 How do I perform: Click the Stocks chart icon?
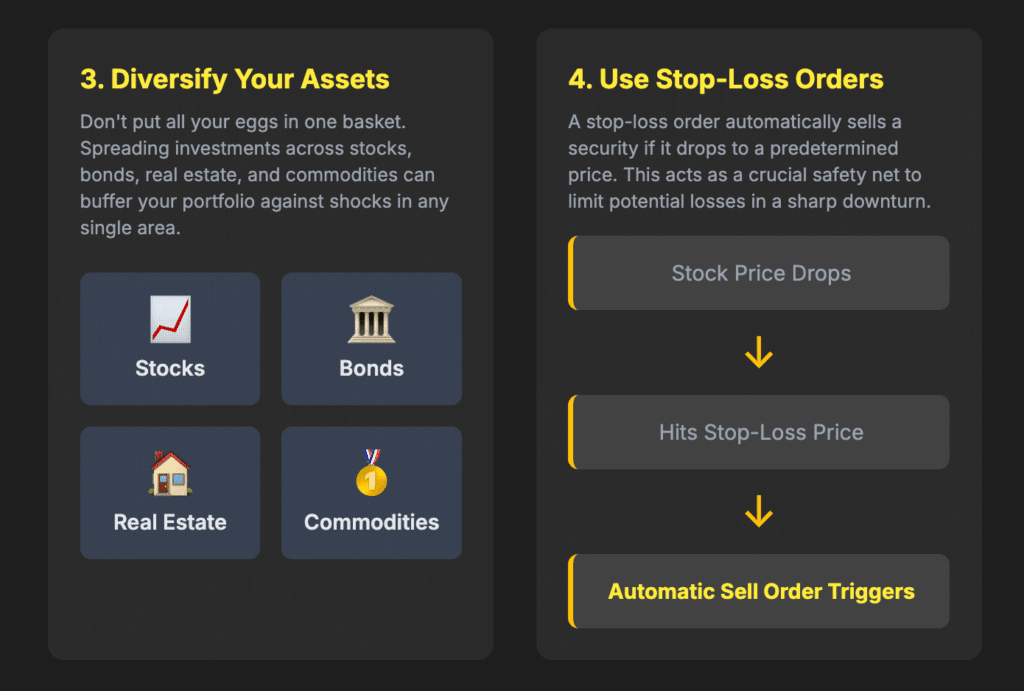click(170, 320)
